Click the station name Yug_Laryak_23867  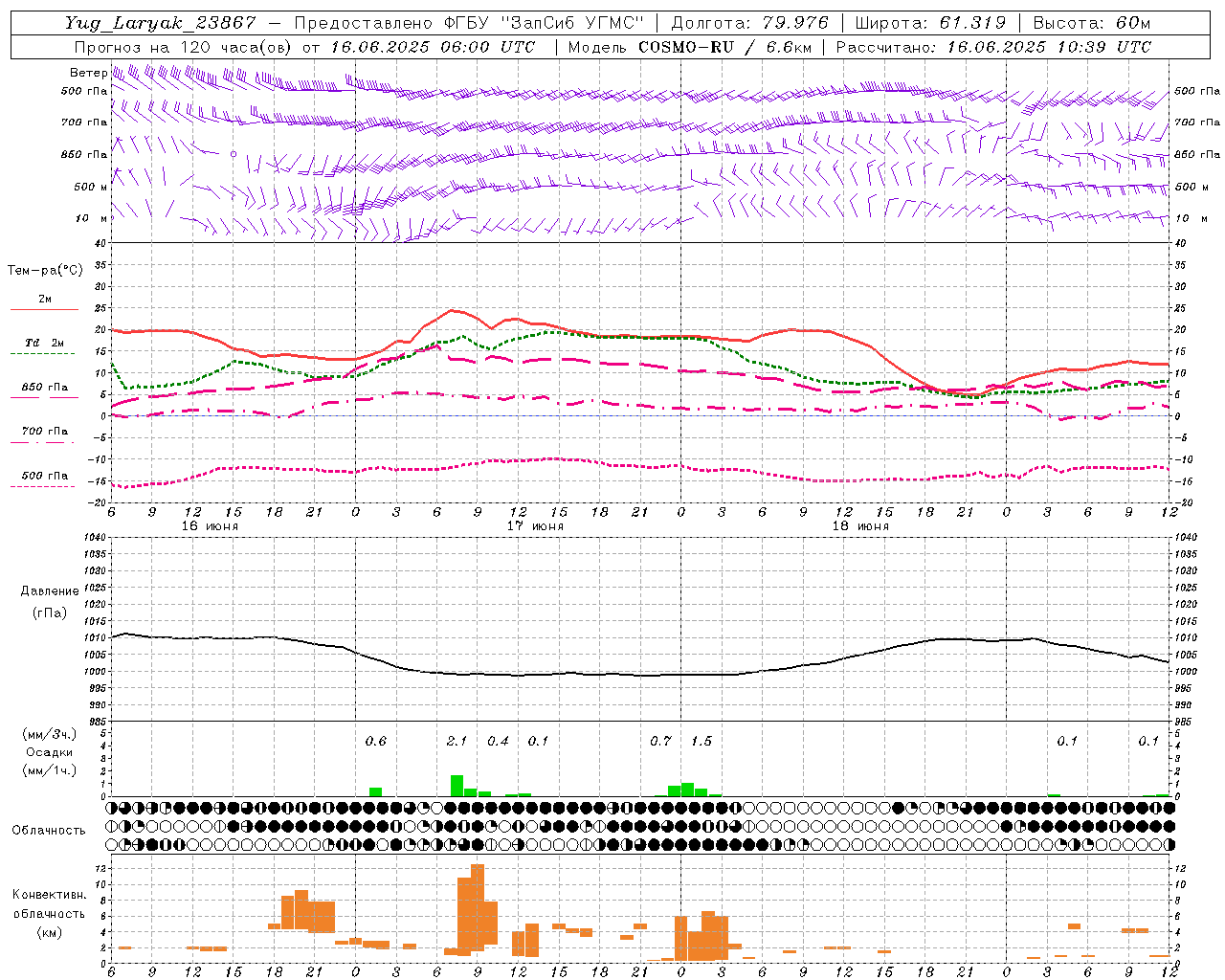pyautogui.click(x=160, y=23)
